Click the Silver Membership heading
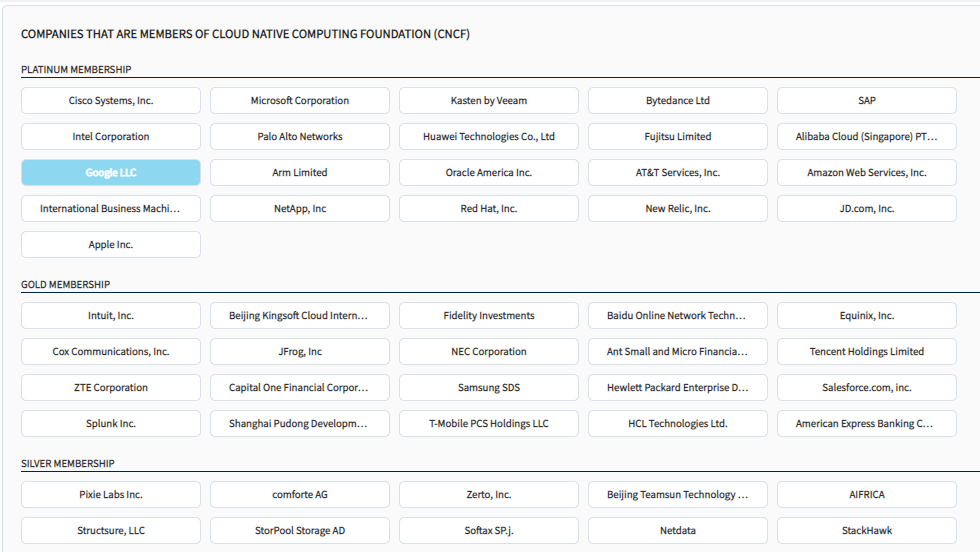The image size is (980, 552). (68, 463)
